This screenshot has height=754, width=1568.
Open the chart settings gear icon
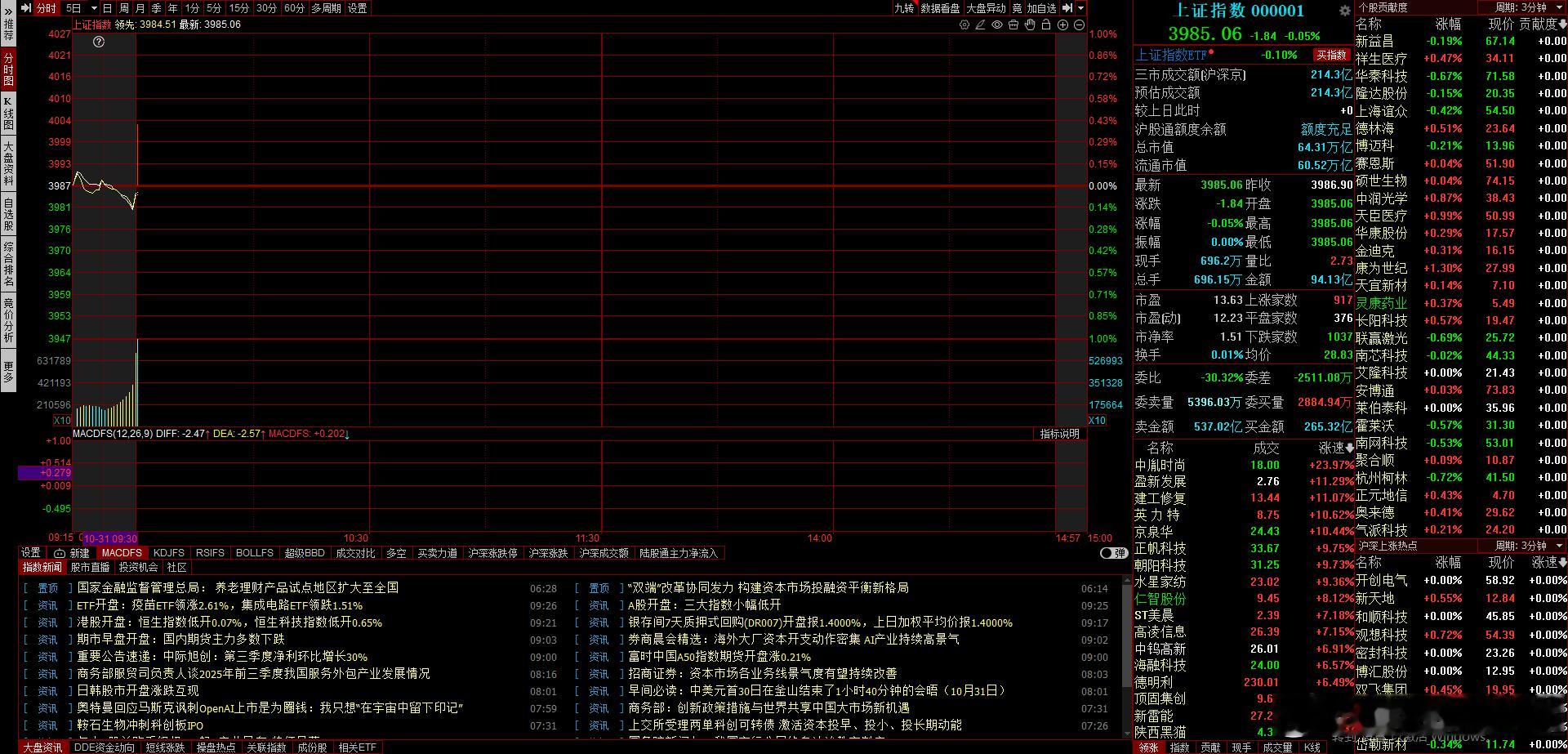click(x=964, y=25)
